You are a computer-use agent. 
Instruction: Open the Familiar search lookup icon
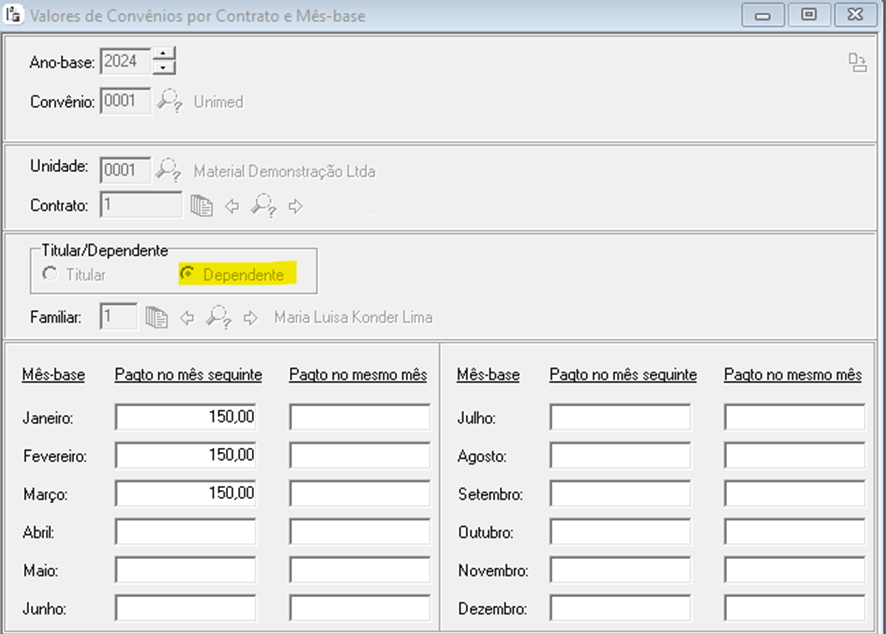218,318
